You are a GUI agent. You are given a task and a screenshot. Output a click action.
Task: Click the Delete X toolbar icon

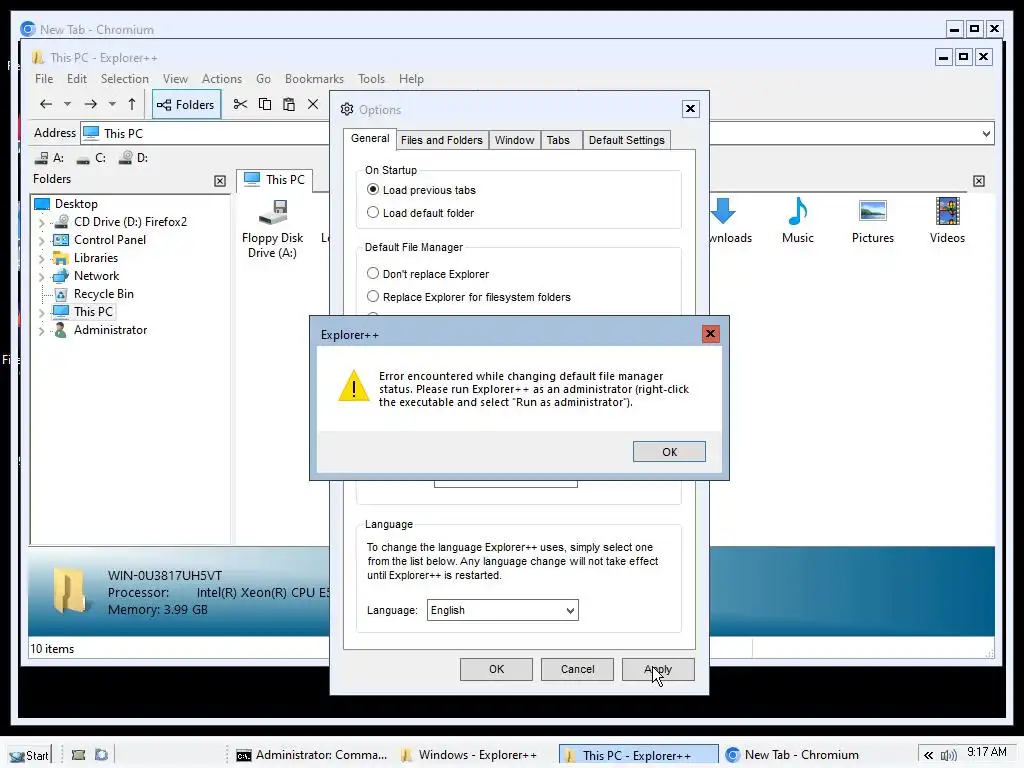pyautogui.click(x=313, y=104)
